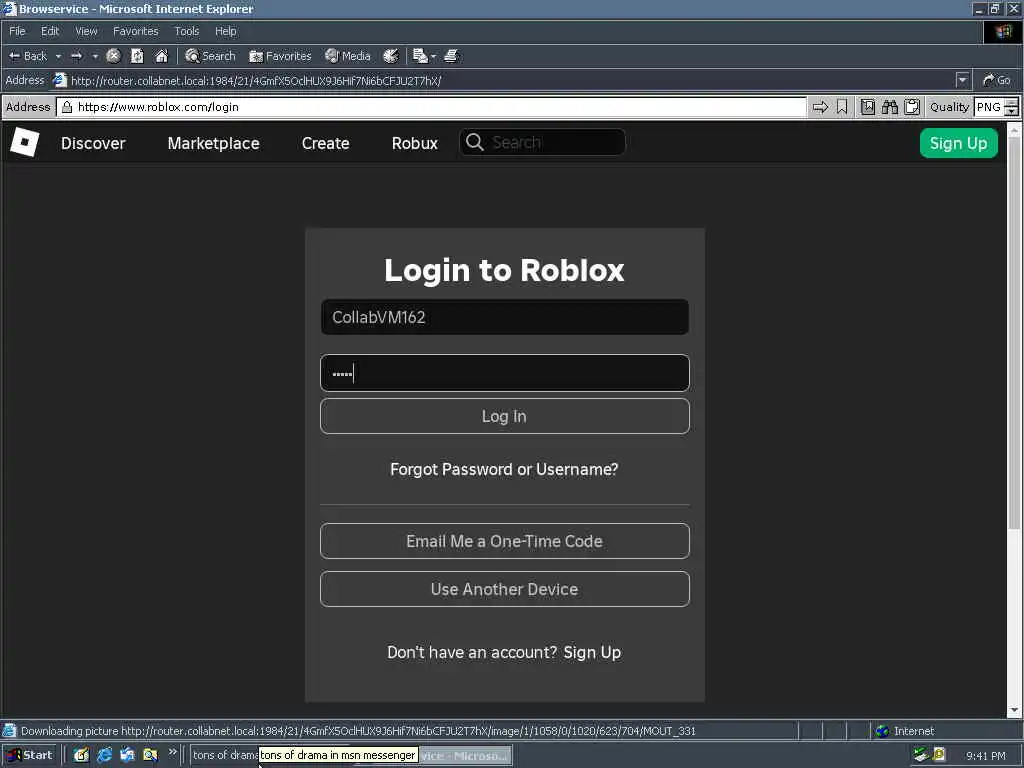This screenshot has height=768, width=1024.
Task: Click the green Sign Up button
Action: click(x=959, y=143)
